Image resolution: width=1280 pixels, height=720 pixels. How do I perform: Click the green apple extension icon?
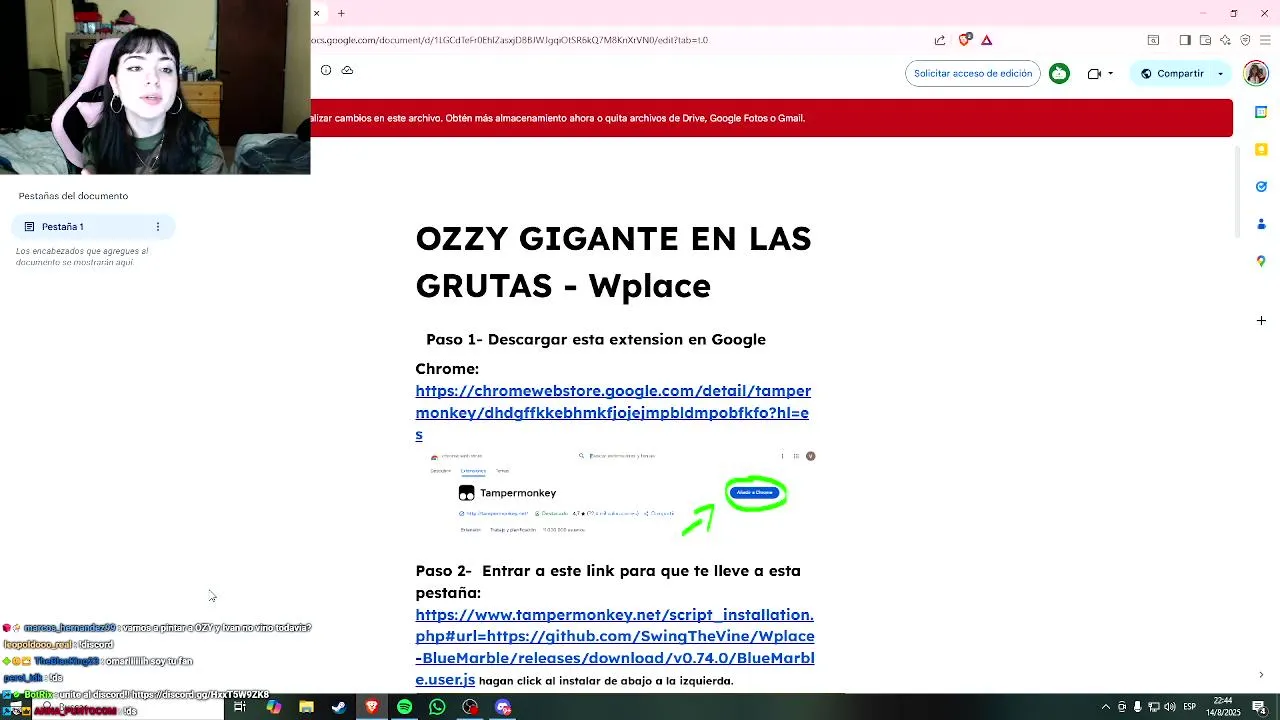pyautogui.click(x=1059, y=73)
